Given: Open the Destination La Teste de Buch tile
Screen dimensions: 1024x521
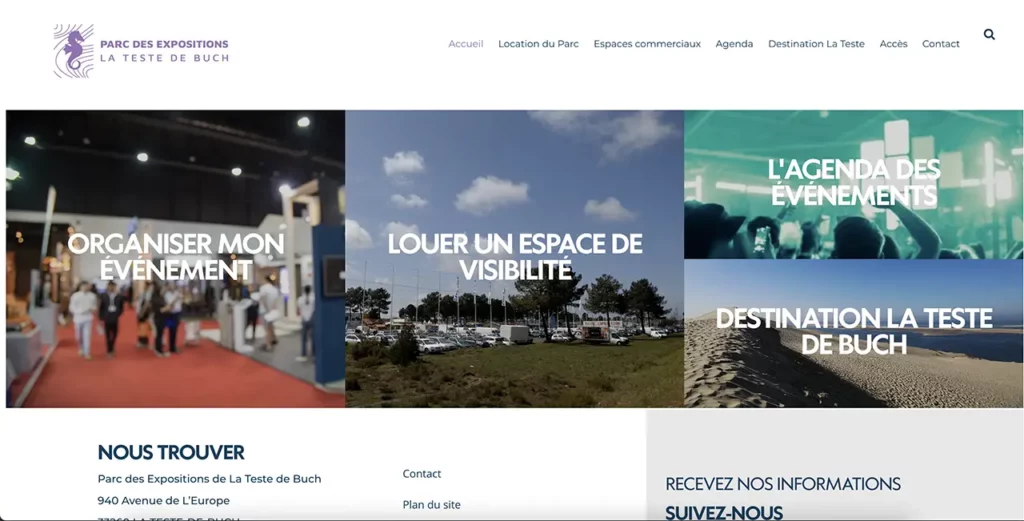Looking at the screenshot, I should [x=854, y=334].
